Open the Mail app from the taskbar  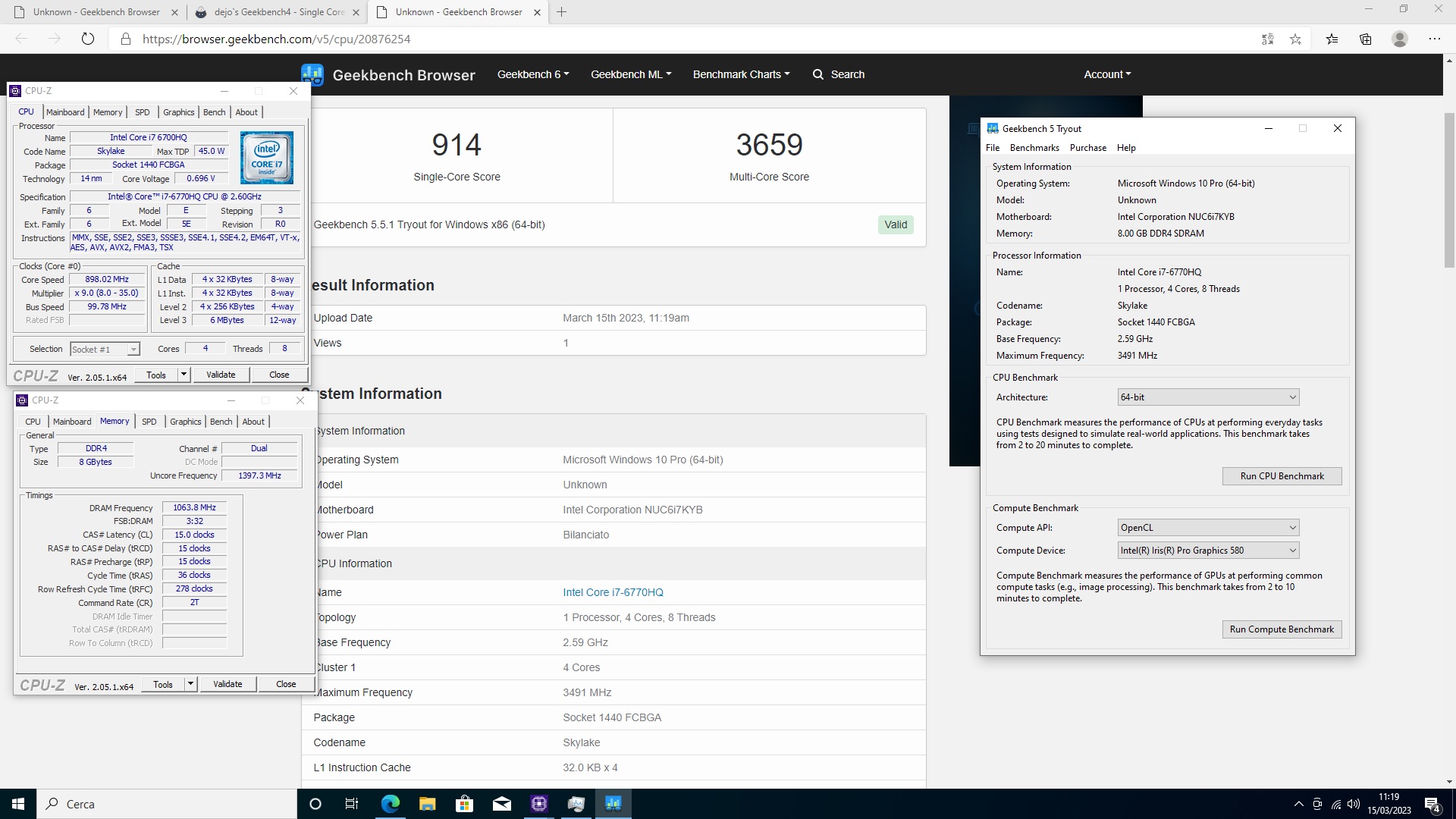pos(501,804)
